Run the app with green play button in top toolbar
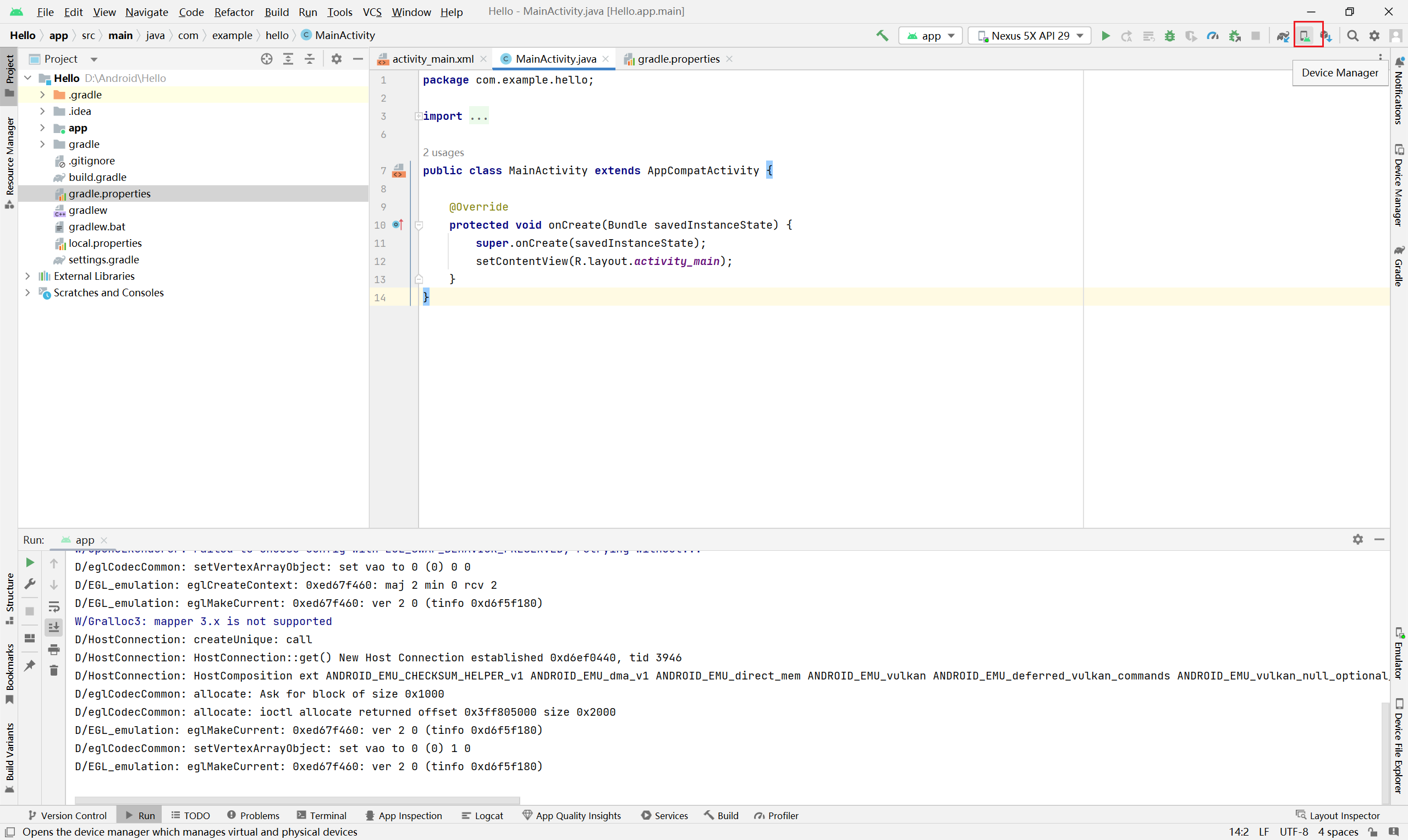The width and height of the screenshot is (1408, 840). tap(1105, 36)
